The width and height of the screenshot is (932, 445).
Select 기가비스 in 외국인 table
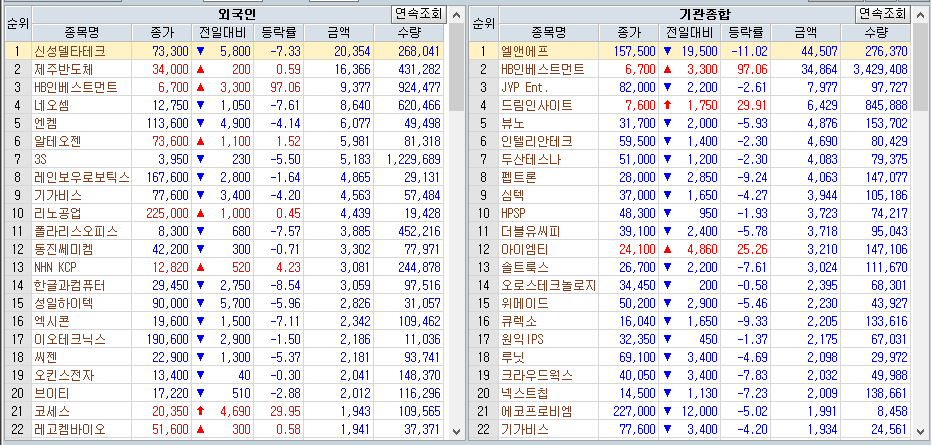58,195
